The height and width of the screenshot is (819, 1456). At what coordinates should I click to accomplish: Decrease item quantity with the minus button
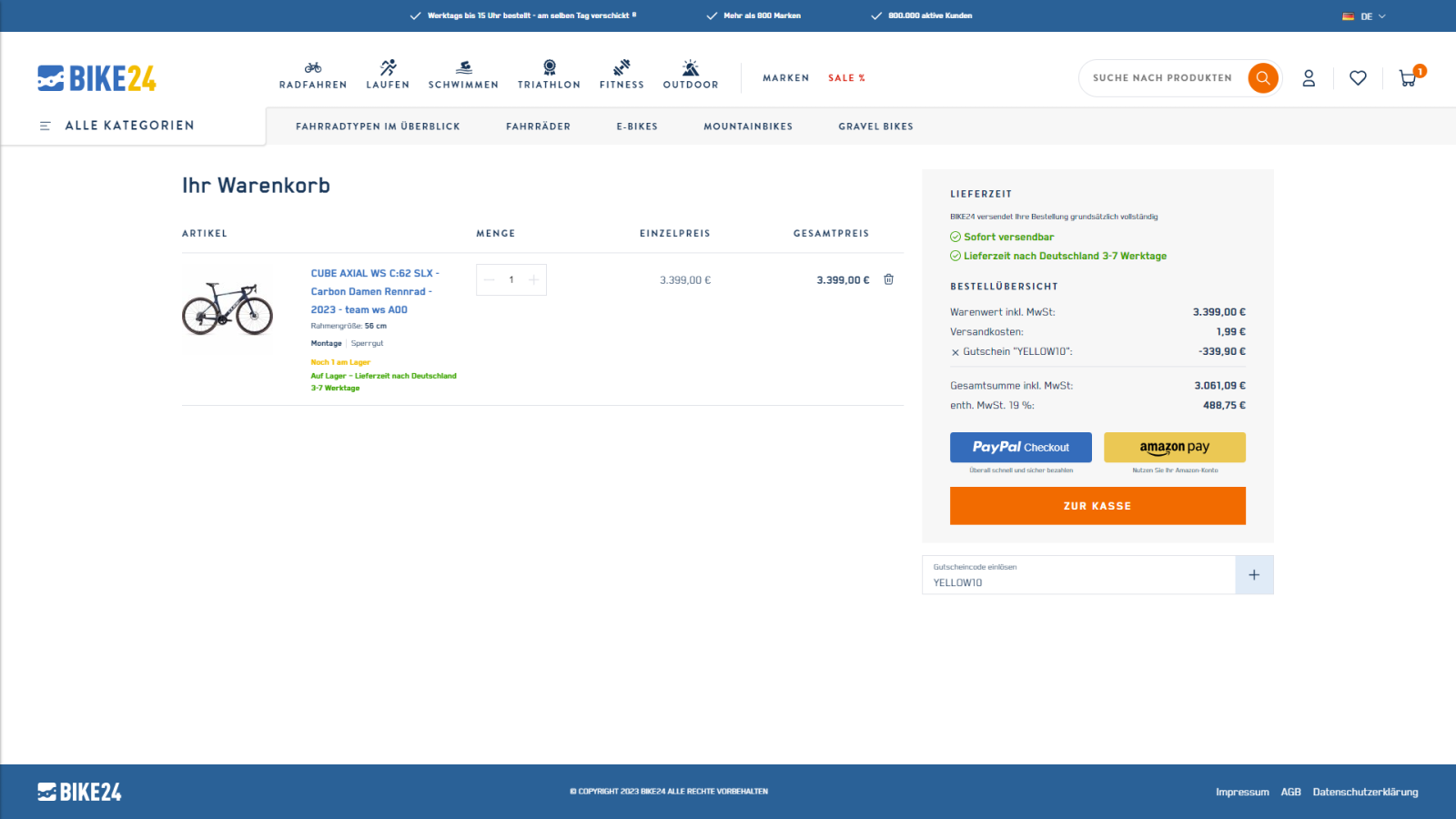point(490,280)
